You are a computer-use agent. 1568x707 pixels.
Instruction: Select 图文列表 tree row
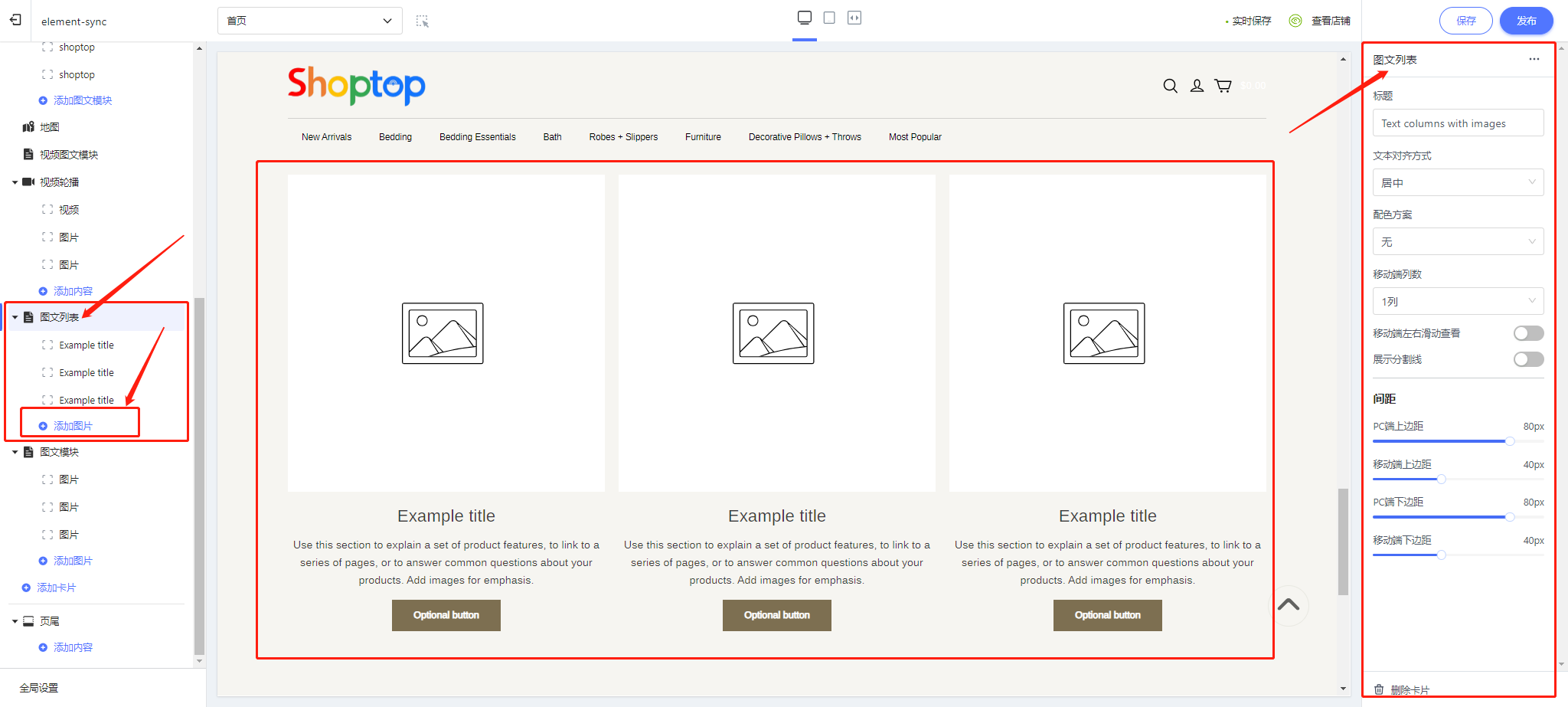click(96, 317)
